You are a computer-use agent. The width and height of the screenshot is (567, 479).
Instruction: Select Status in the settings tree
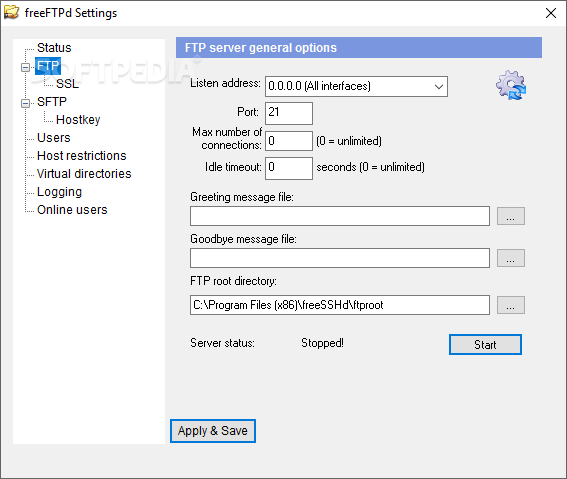click(x=54, y=48)
